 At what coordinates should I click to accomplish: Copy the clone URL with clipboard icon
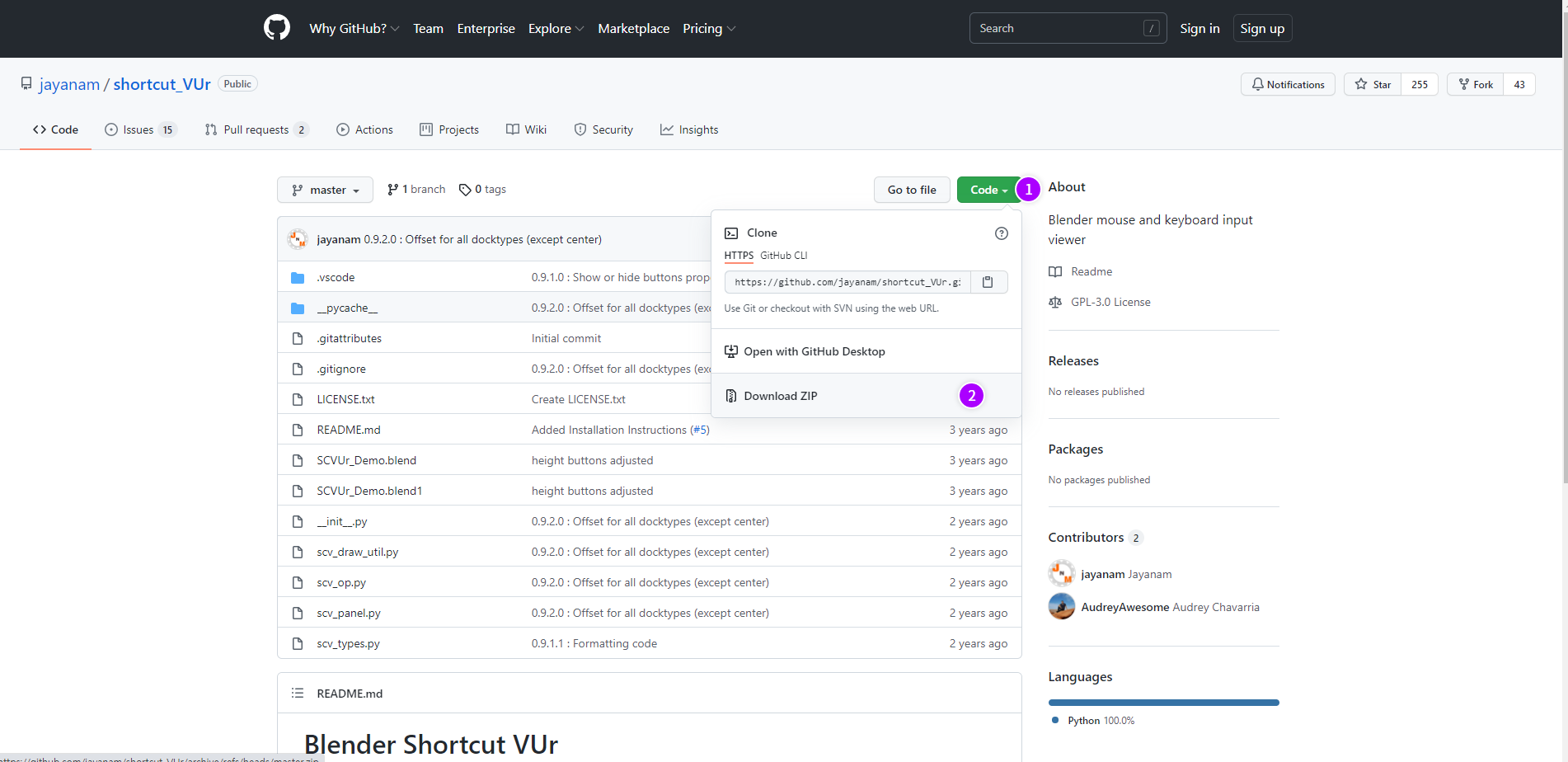click(988, 282)
